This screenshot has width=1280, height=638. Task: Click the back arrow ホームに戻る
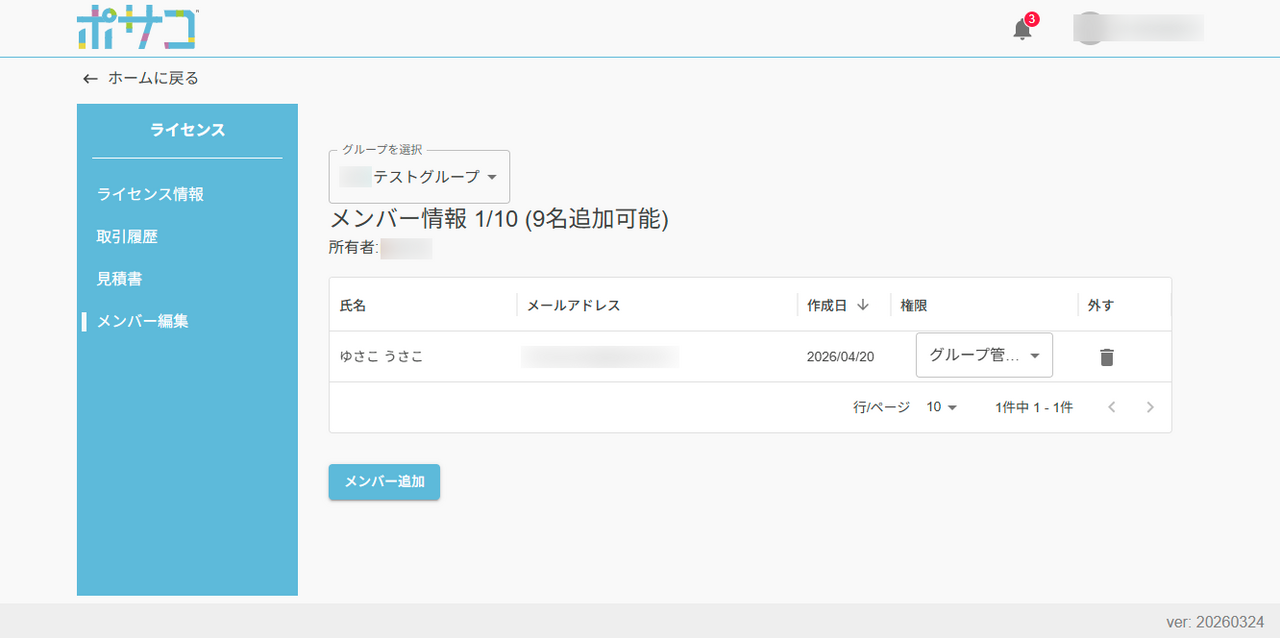point(141,78)
